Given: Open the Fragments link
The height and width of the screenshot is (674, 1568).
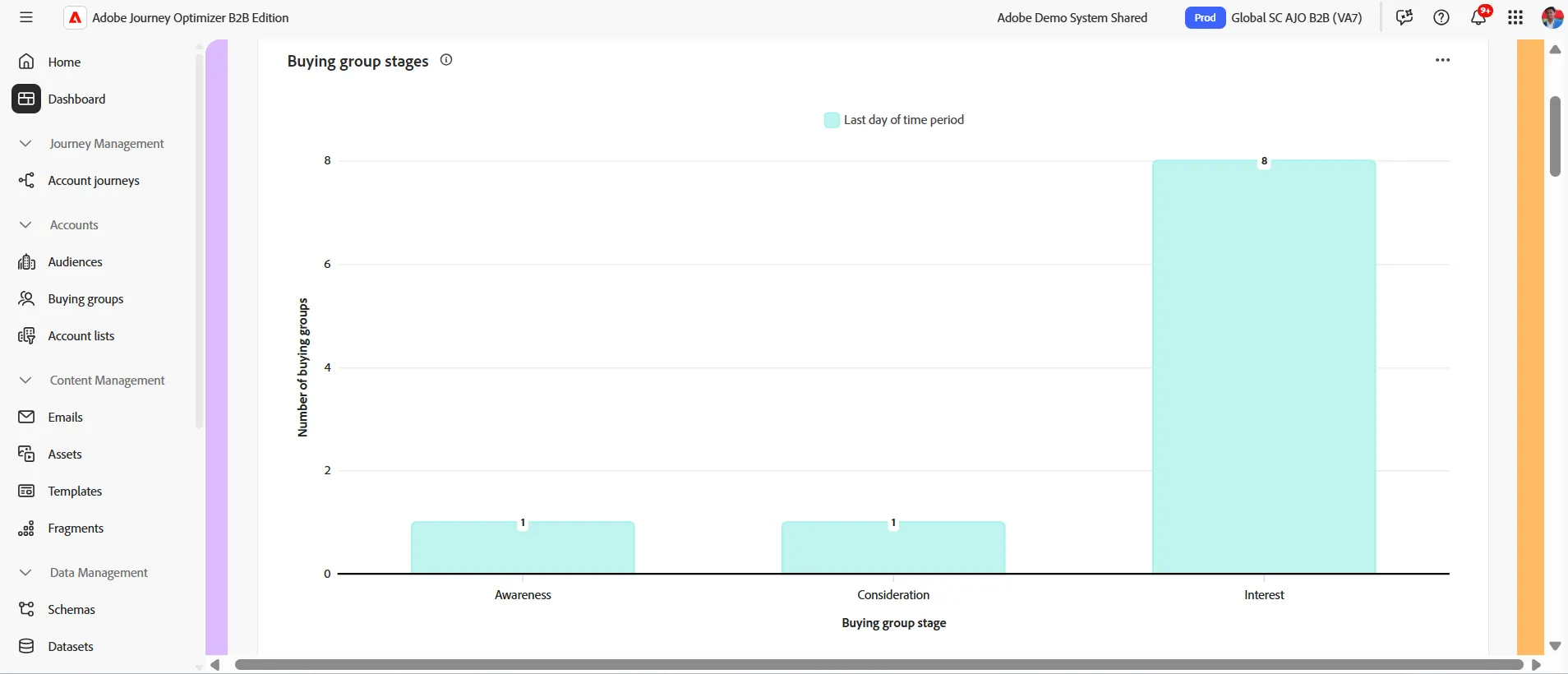Looking at the screenshot, I should point(76,528).
